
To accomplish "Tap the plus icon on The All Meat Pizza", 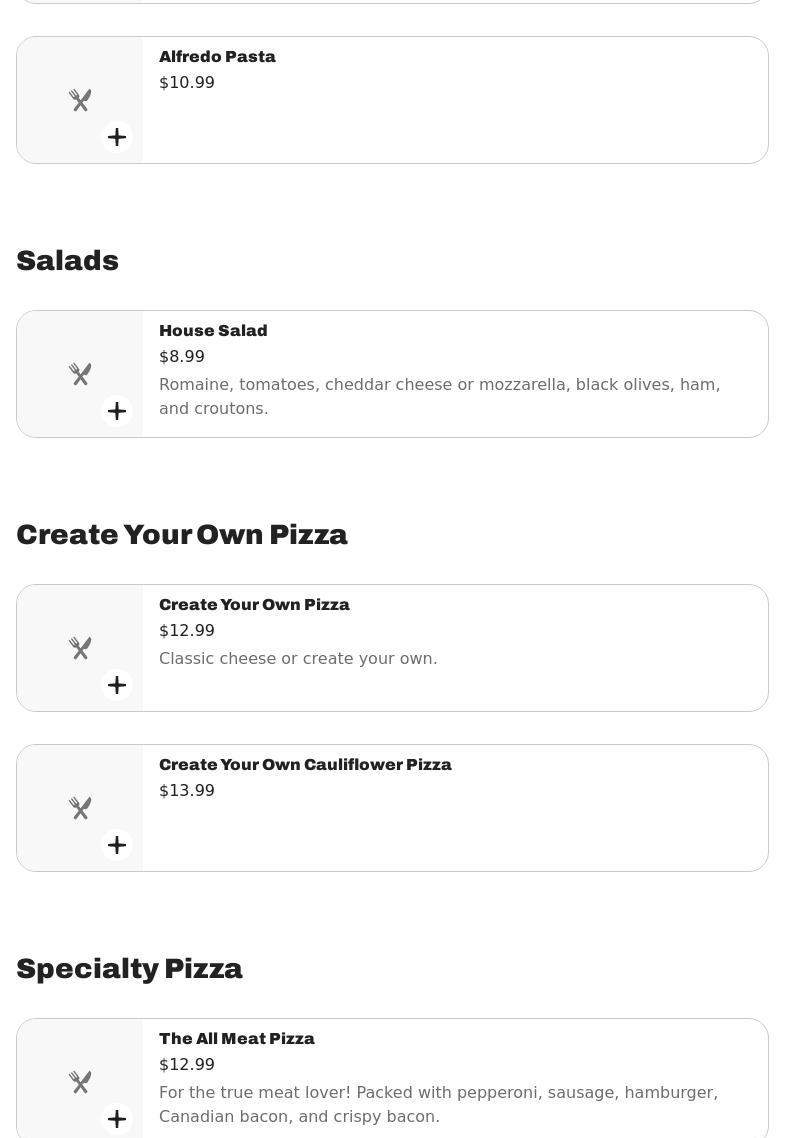I will 117,1119.
